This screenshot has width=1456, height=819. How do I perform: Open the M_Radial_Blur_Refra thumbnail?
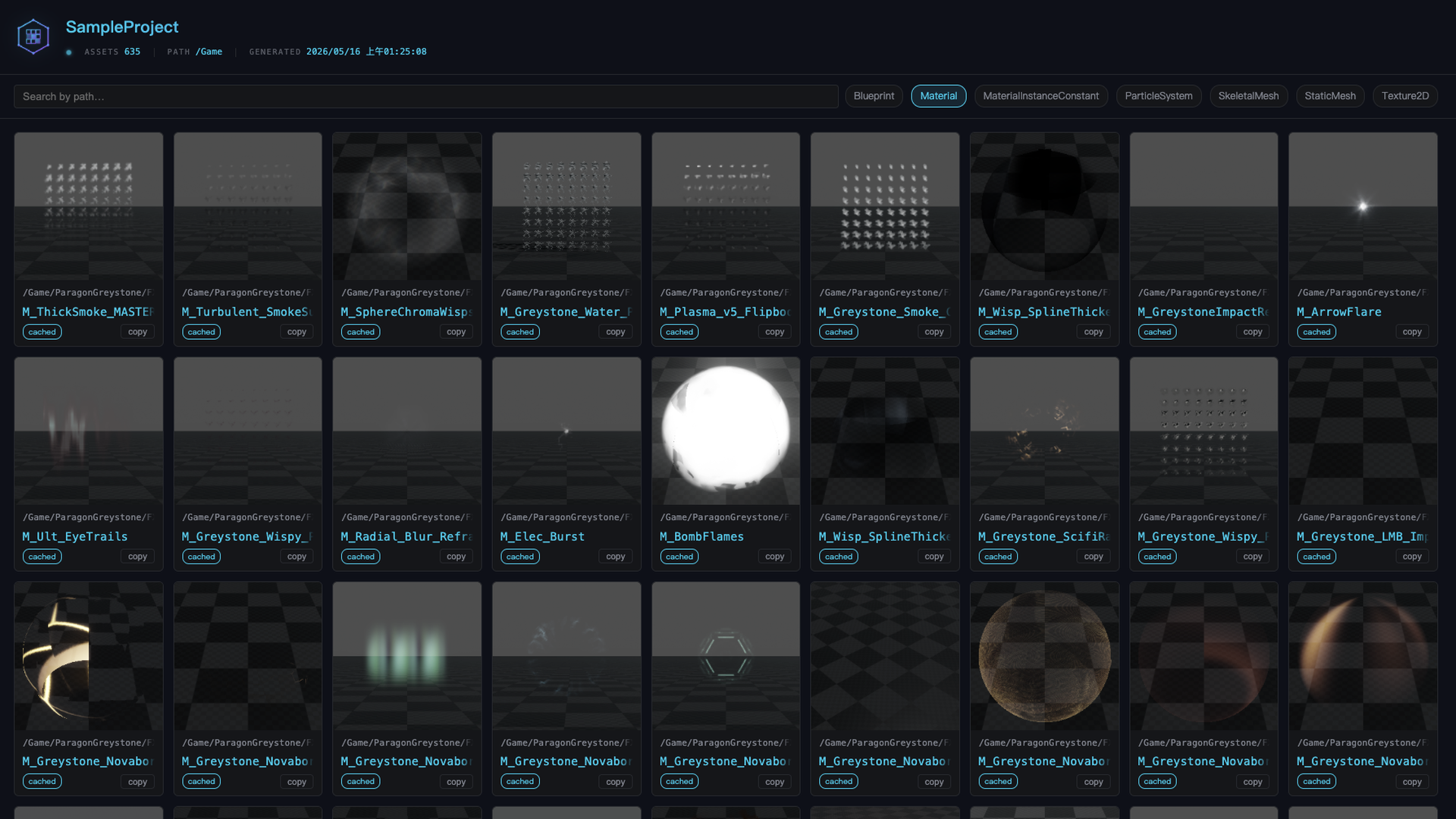[x=407, y=431]
